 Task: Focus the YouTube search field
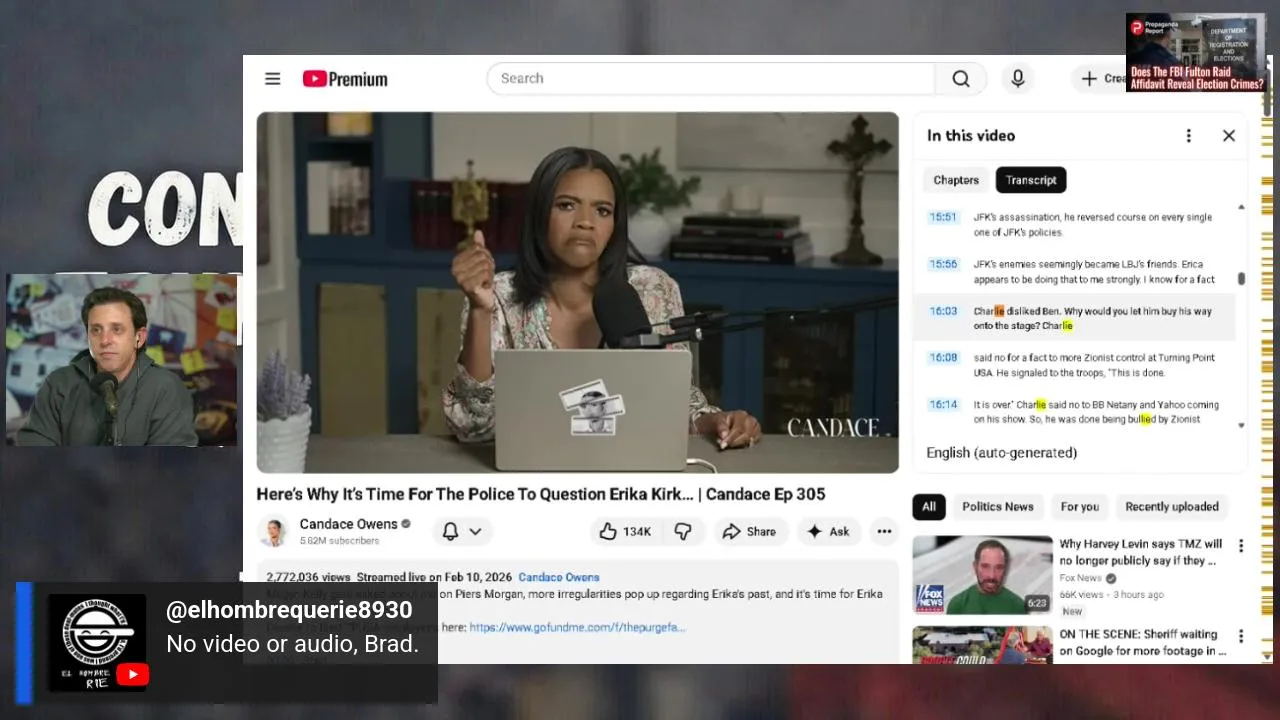[x=711, y=79]
